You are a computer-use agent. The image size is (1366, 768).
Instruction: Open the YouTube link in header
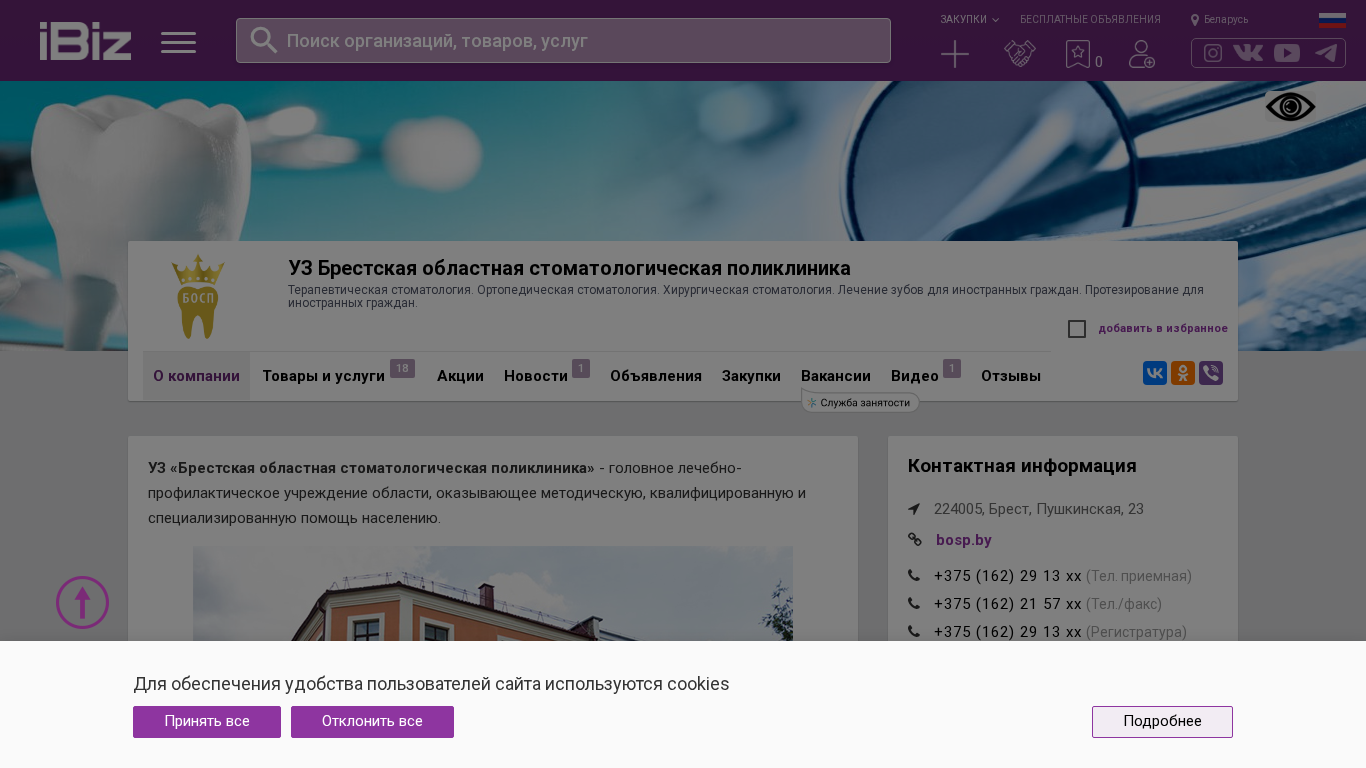pos(1287,53)
